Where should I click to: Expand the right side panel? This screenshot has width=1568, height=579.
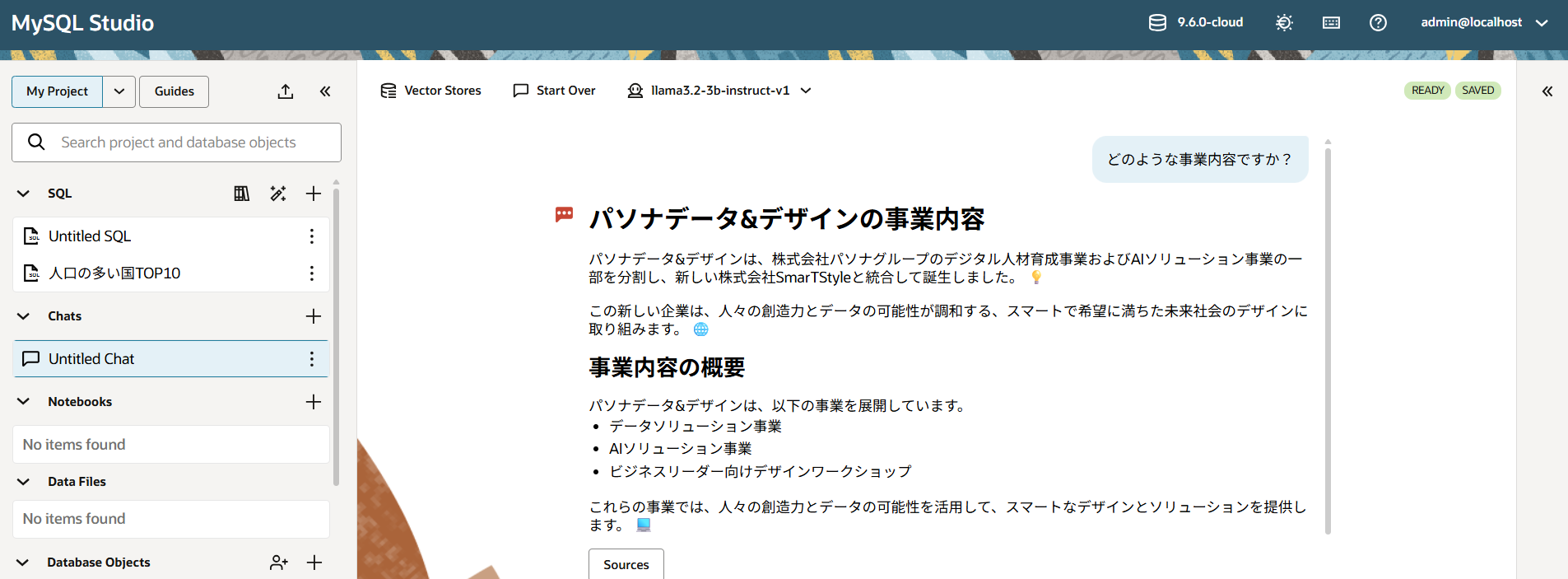point(1547,91)
